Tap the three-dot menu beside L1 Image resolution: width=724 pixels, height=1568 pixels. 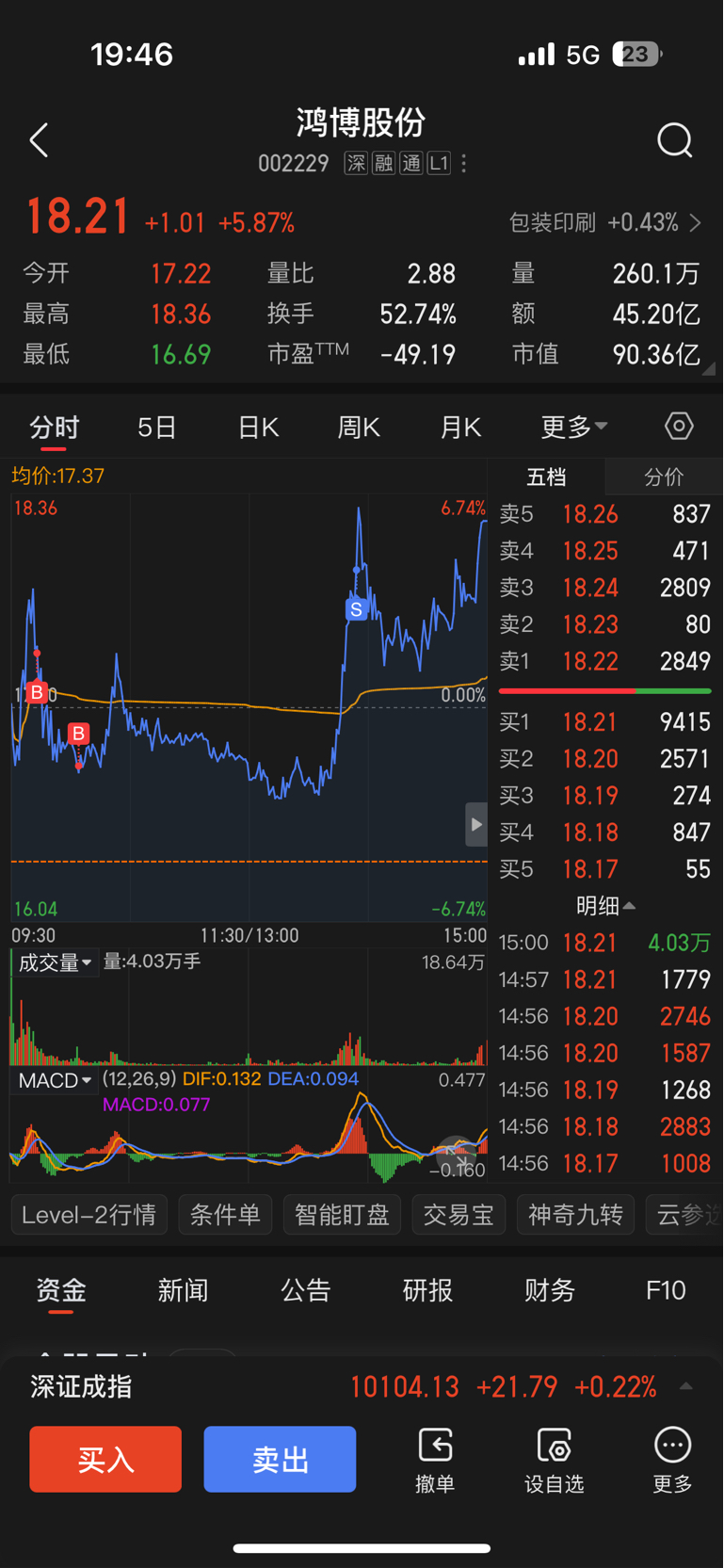click(464, 164)
